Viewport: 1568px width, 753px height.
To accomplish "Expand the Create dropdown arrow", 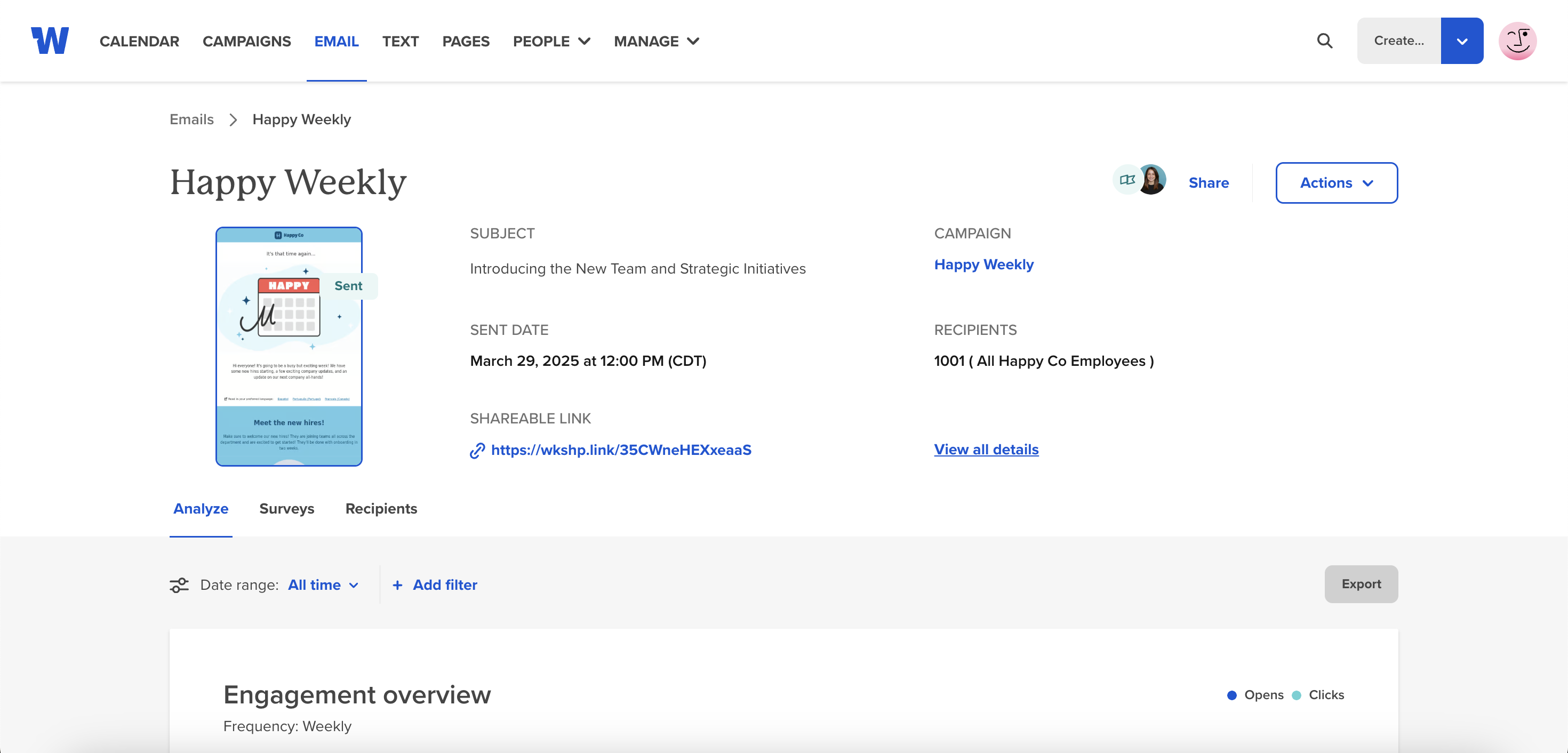I will (1462, 41).
